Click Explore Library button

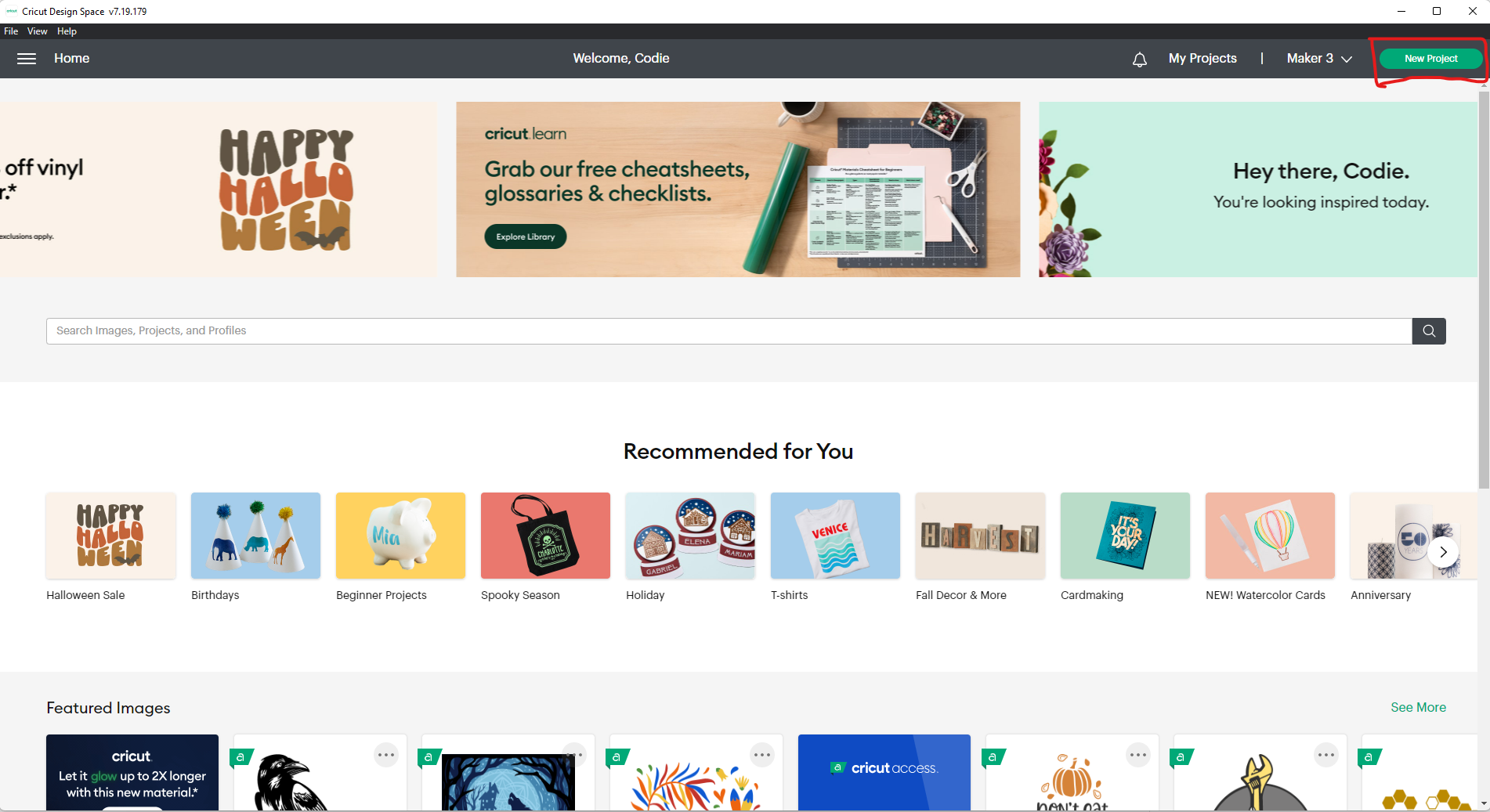coord(526,236)
